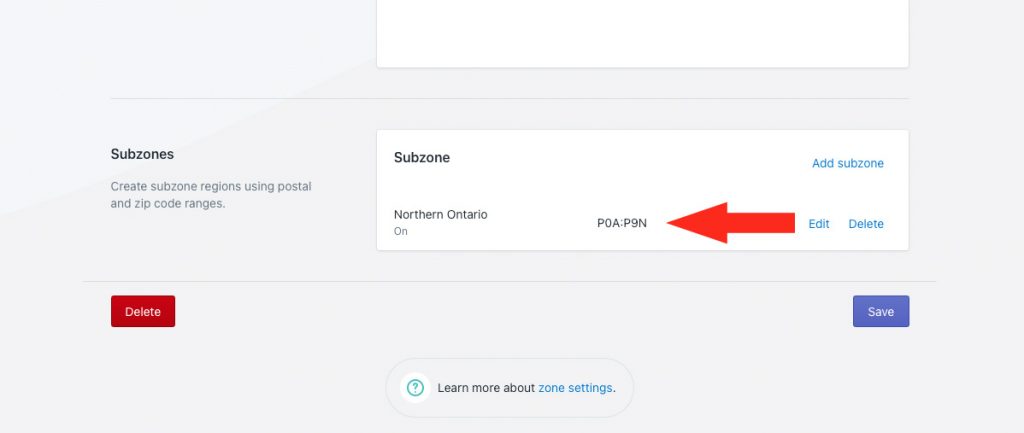This screenshot has height=433, width=1024.
Task: Click the empty white card at top
Action: (x=643, y=33)
